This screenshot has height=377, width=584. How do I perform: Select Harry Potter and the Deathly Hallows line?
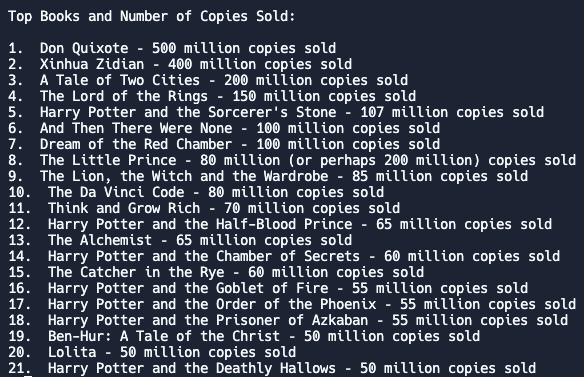[272, 369]
